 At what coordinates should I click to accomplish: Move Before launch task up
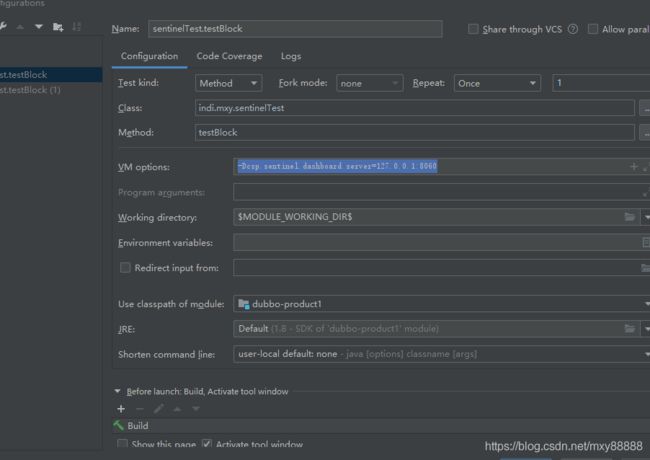[x=177, y=409]
